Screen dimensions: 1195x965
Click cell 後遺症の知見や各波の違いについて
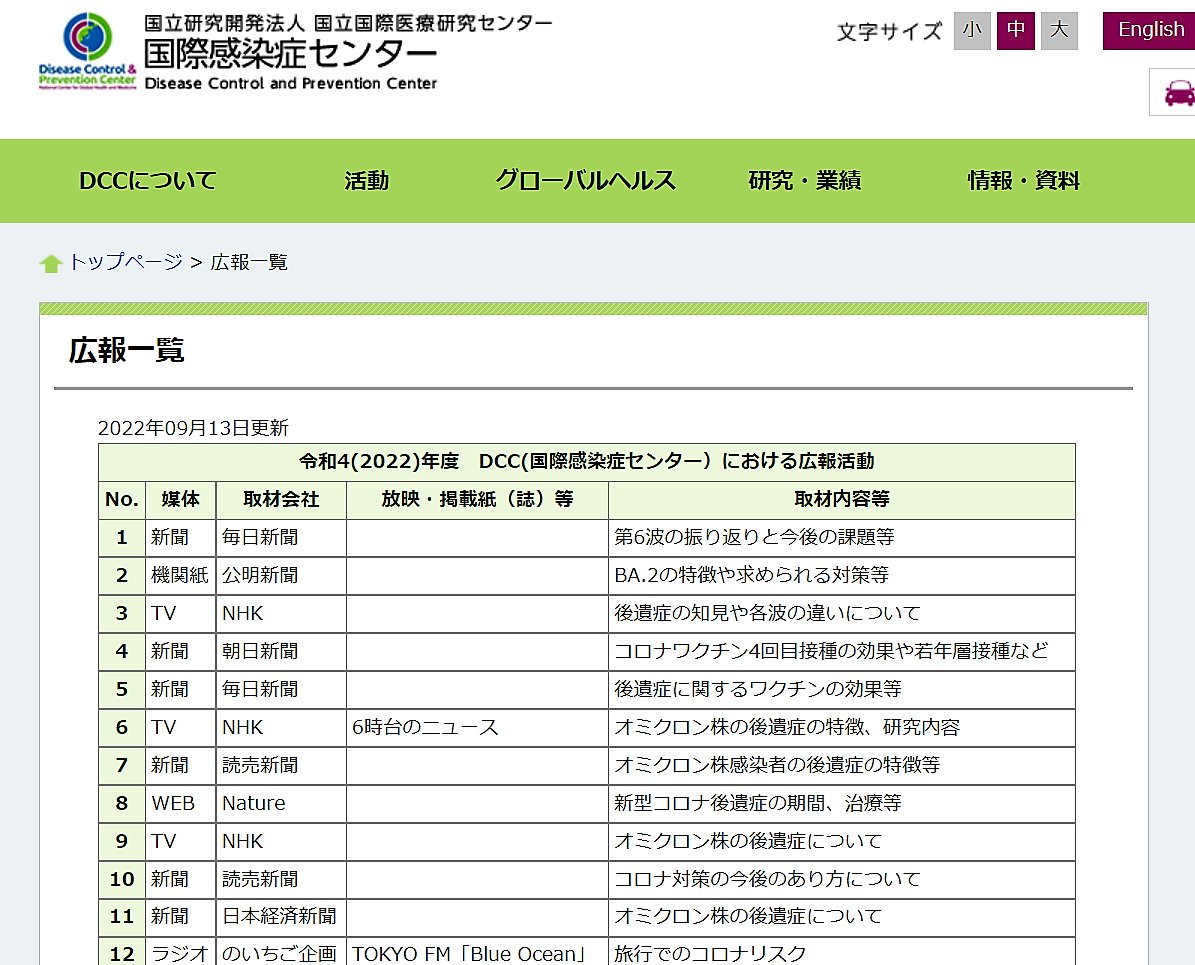(x=842, y=614)
